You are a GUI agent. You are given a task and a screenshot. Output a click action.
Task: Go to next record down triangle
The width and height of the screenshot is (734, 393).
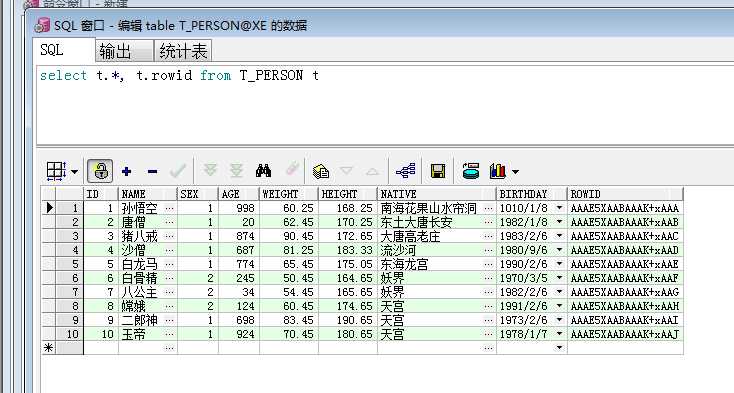(346, 171)
